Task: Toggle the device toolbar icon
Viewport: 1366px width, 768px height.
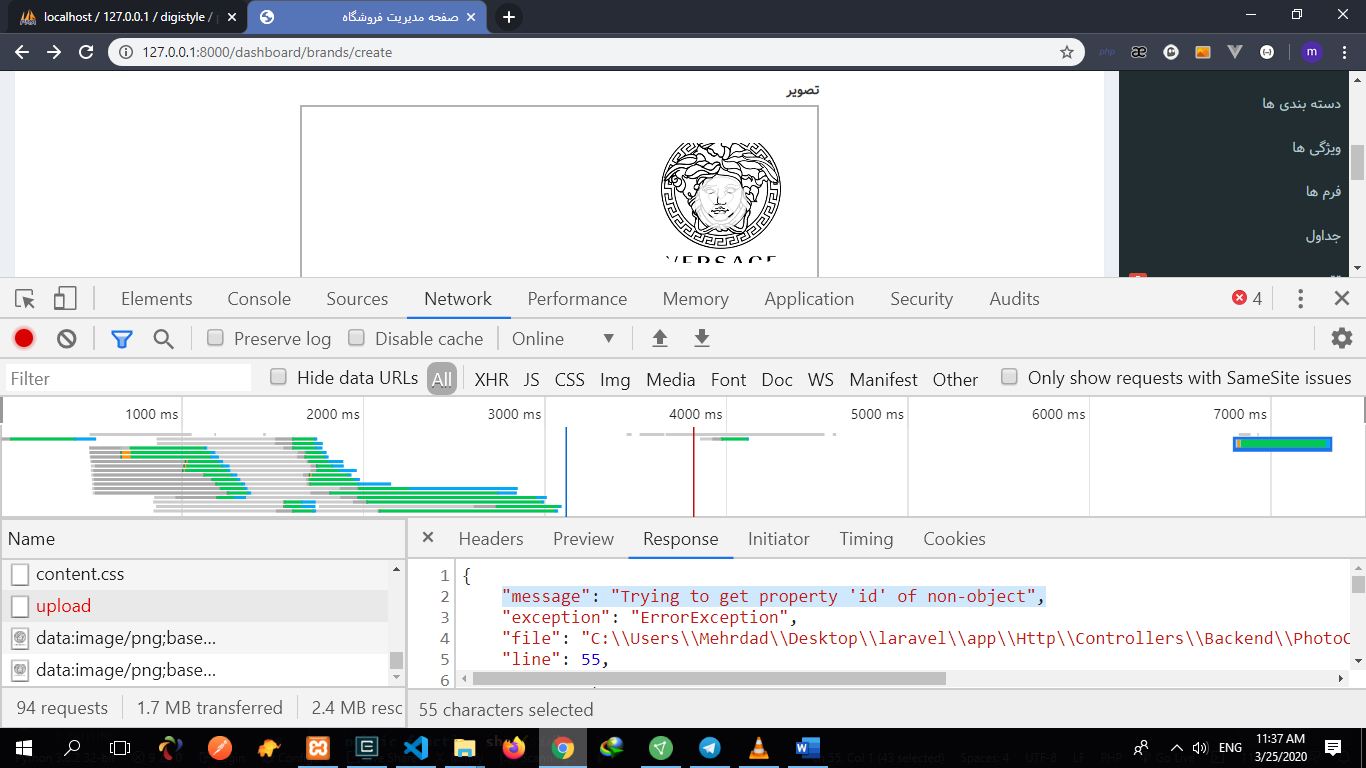Action: pos(65,299)
